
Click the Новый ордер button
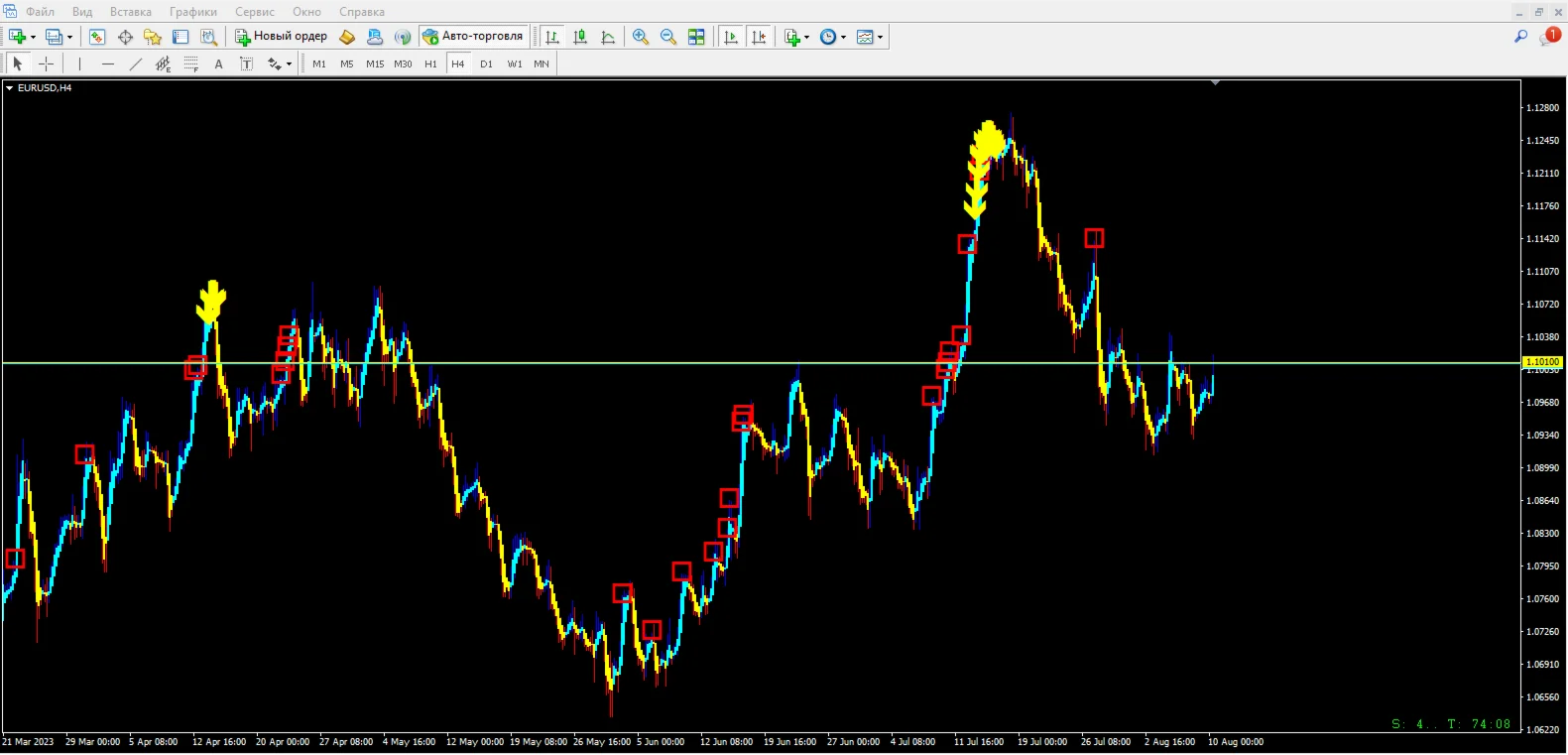282,37
